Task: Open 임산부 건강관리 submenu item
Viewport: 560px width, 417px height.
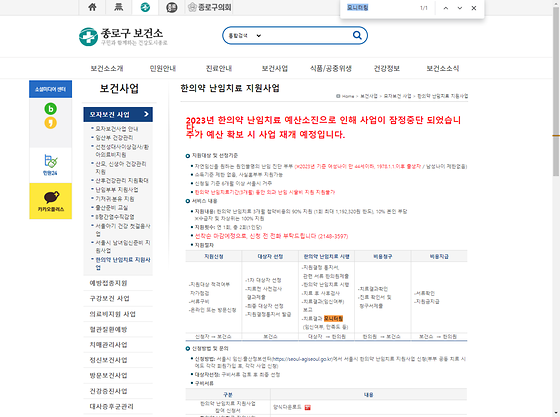Action: 114,137
